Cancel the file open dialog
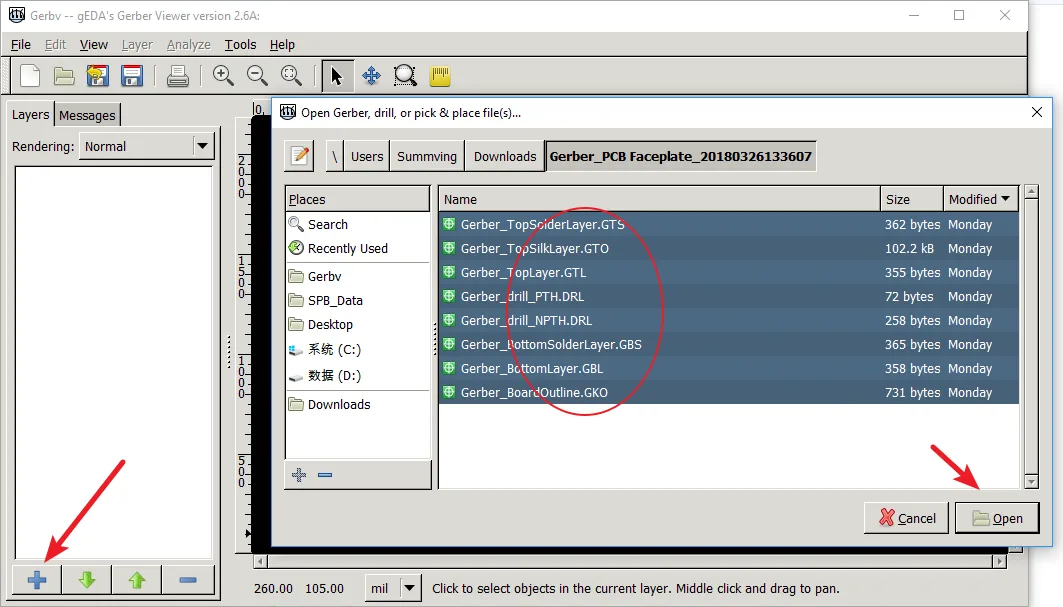 pyautogui.click(x=906, y=518)
